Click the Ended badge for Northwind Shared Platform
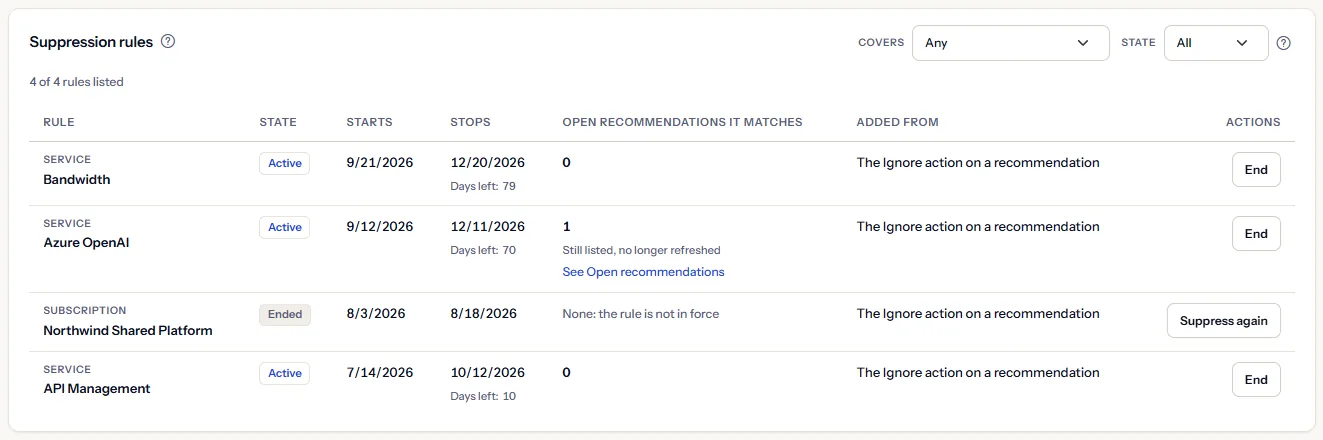This screenshot has width=1323, height=440. click(285, 315)
